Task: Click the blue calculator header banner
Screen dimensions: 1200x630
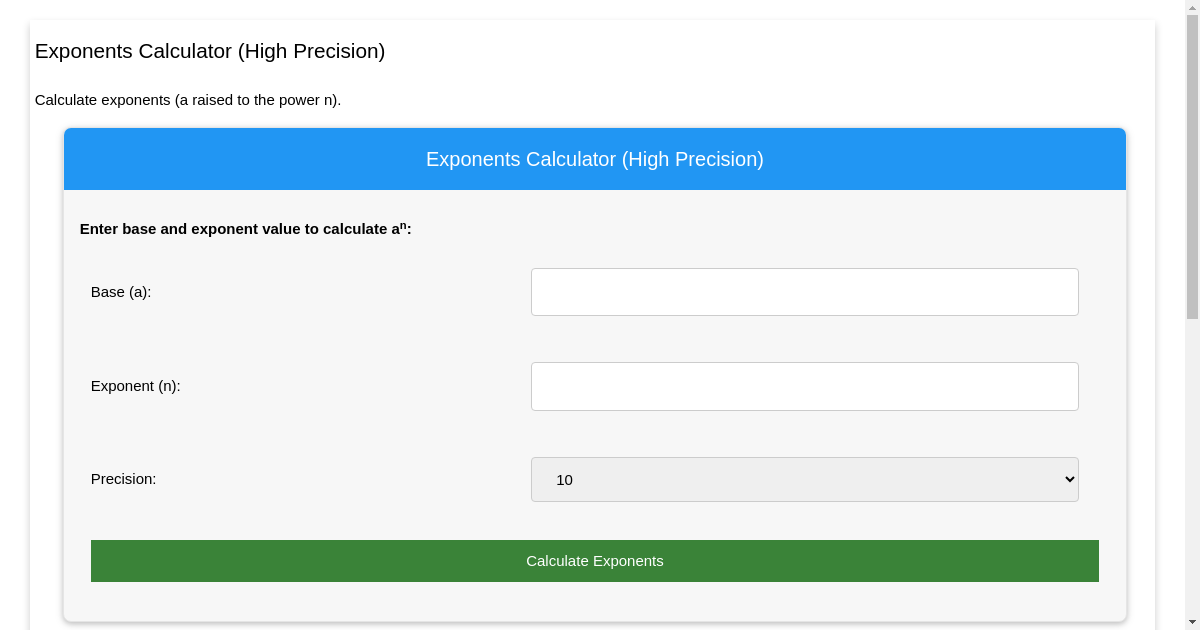Action: (594, 159)
